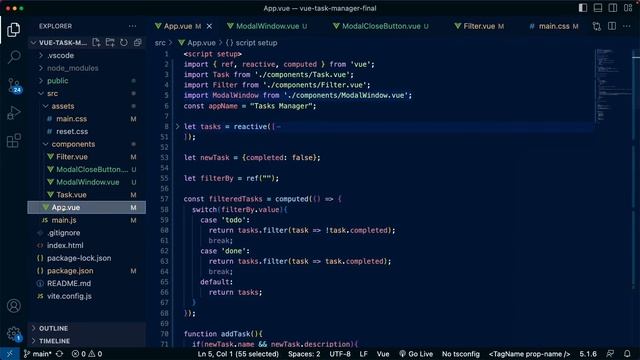Open vite.config.js in file tree
Viewport: 640px width, 360px height.
[69, 296]
